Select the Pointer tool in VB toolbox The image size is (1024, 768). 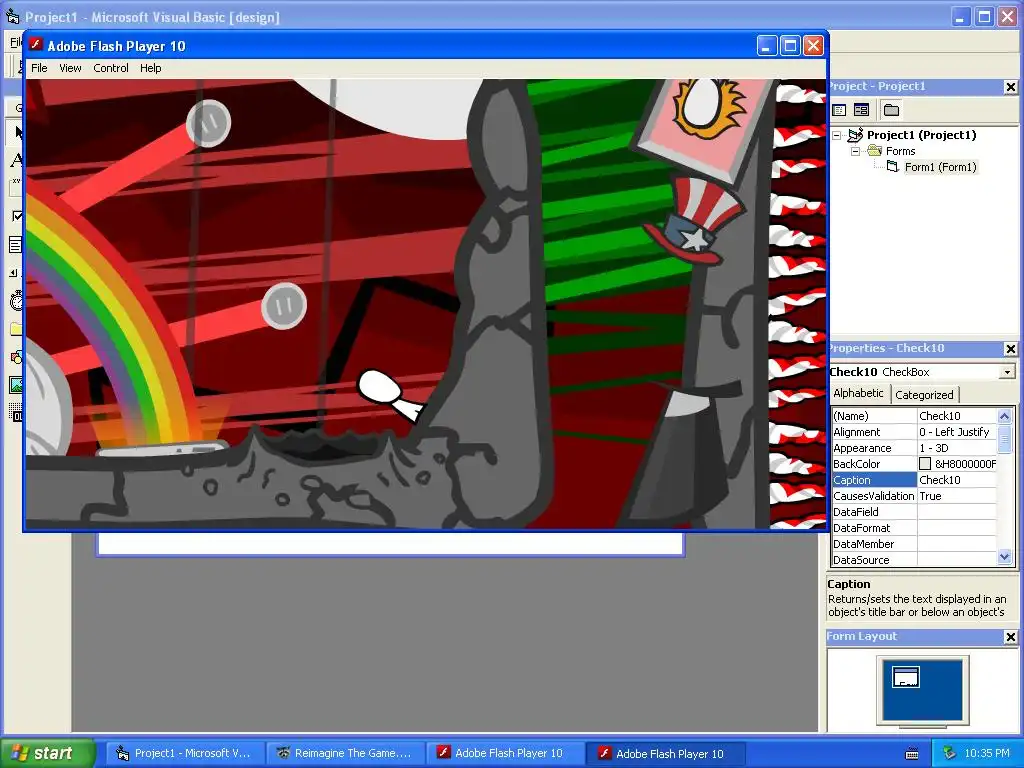click(x=17, y=133)
